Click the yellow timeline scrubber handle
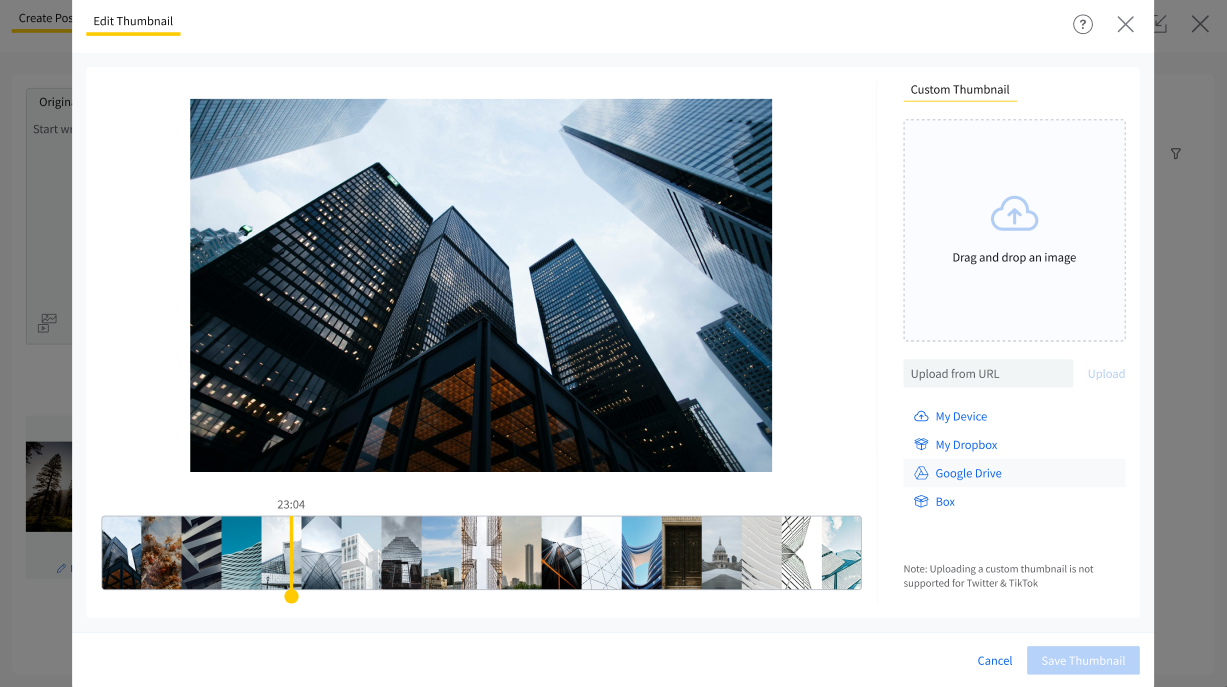This screenshot has height=687, width=1227. tap(291, 597)
